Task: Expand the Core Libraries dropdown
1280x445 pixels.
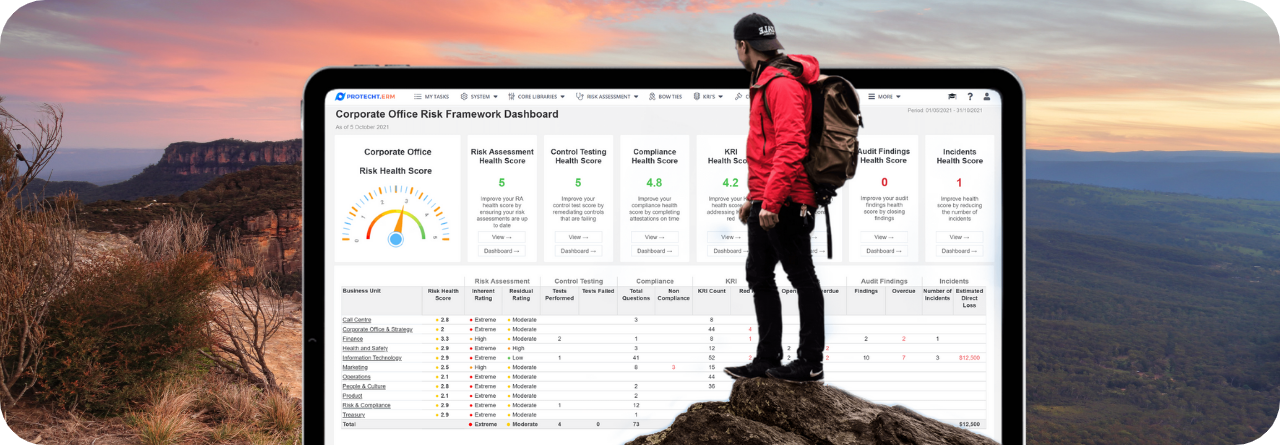Action: [536, 97]
